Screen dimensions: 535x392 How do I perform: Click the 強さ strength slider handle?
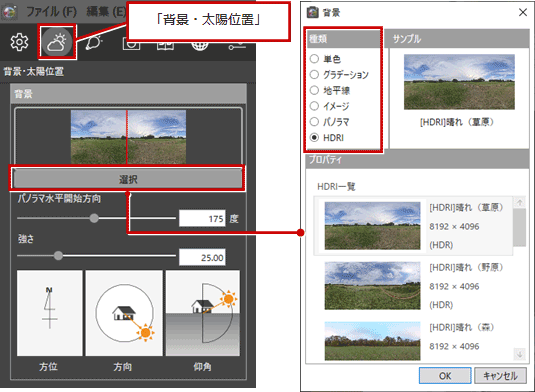click(58, 255)
